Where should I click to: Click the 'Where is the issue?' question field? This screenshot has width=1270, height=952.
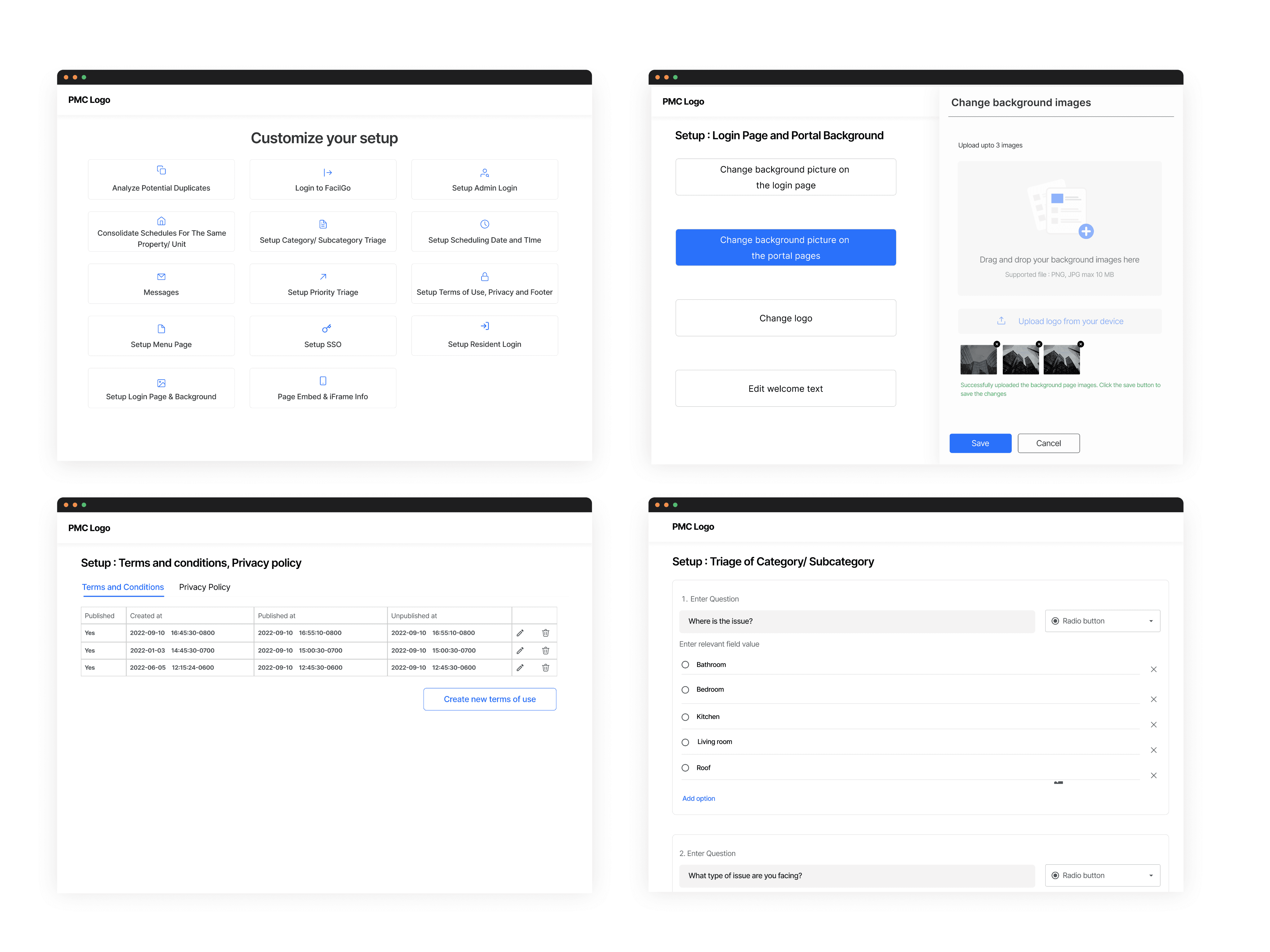point(857,621)
